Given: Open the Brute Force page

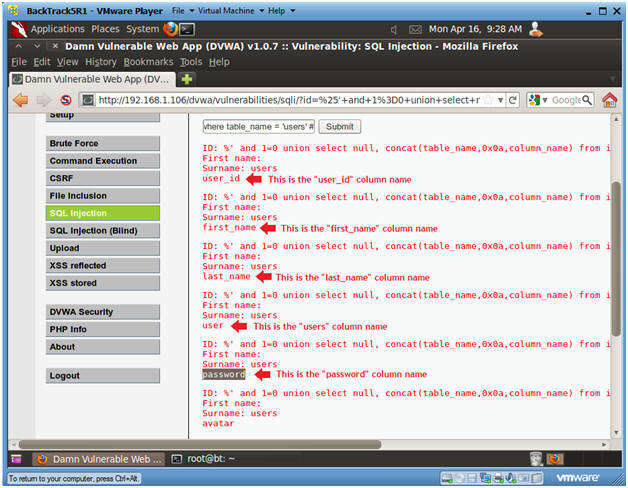Looking at the screenshot, I should [103, 143].
